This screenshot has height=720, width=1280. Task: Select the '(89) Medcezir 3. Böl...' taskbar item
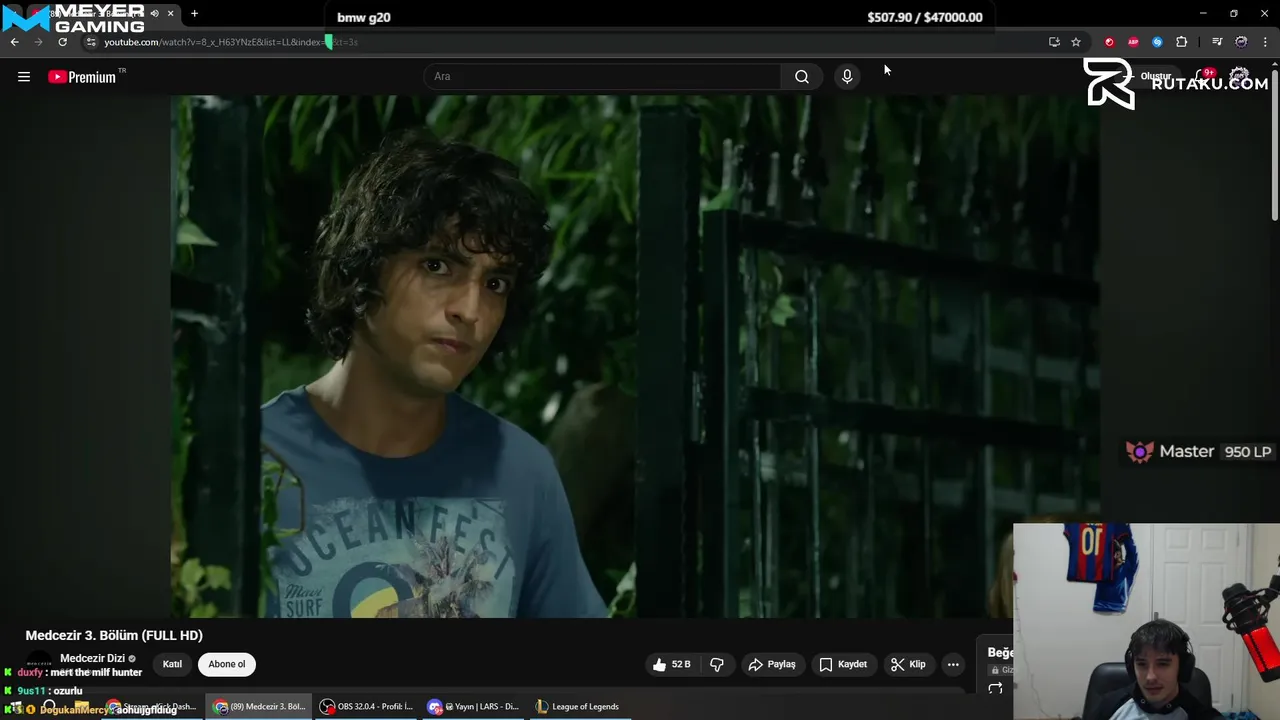[x=259, y=706]
